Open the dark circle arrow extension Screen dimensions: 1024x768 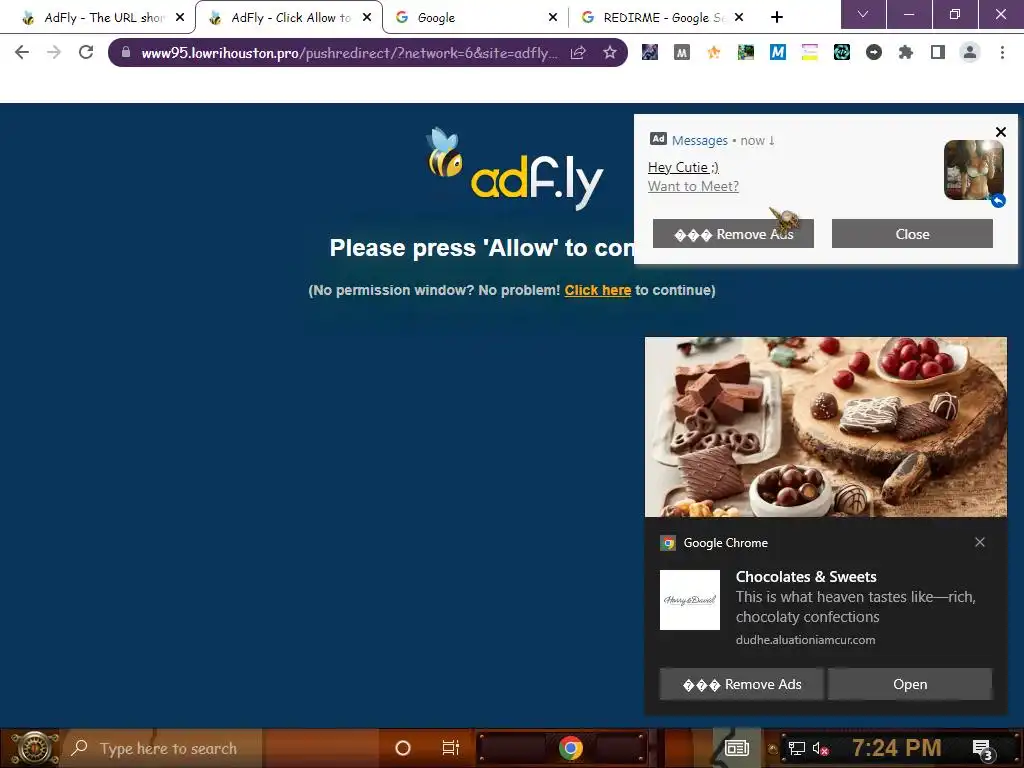[874, 52]
